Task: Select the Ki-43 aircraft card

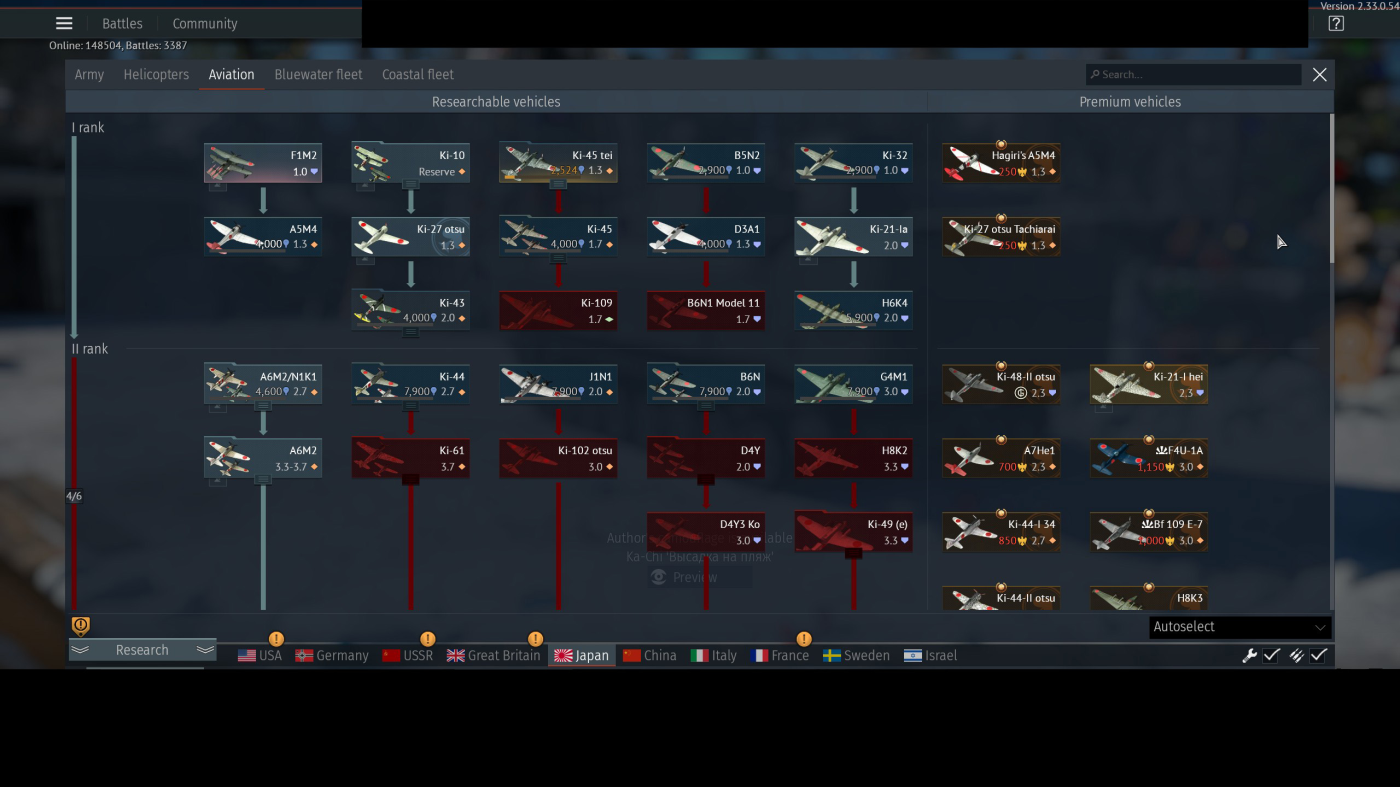Action: [x=411, y=311]
